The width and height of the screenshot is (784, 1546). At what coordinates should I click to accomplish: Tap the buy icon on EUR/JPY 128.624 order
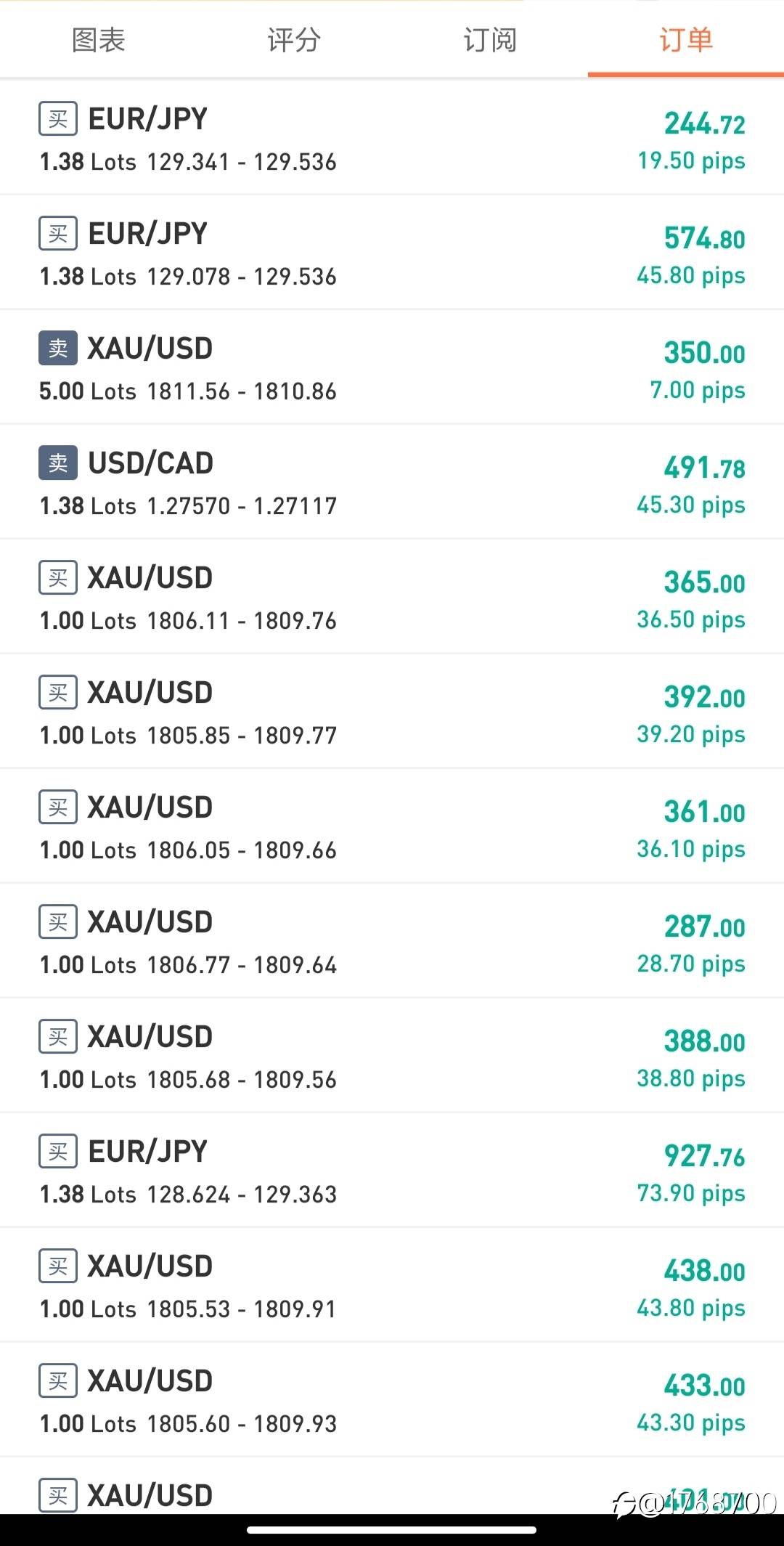coord(58,1152)
